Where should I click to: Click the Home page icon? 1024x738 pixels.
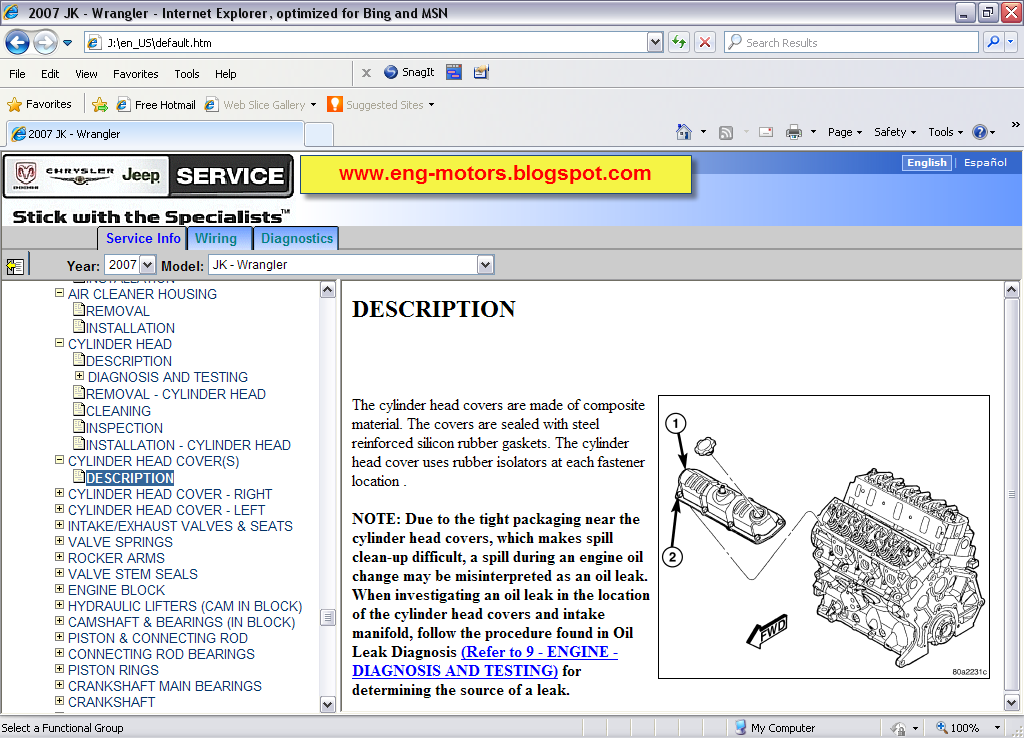pyautogui.click(x=684, y=132)
